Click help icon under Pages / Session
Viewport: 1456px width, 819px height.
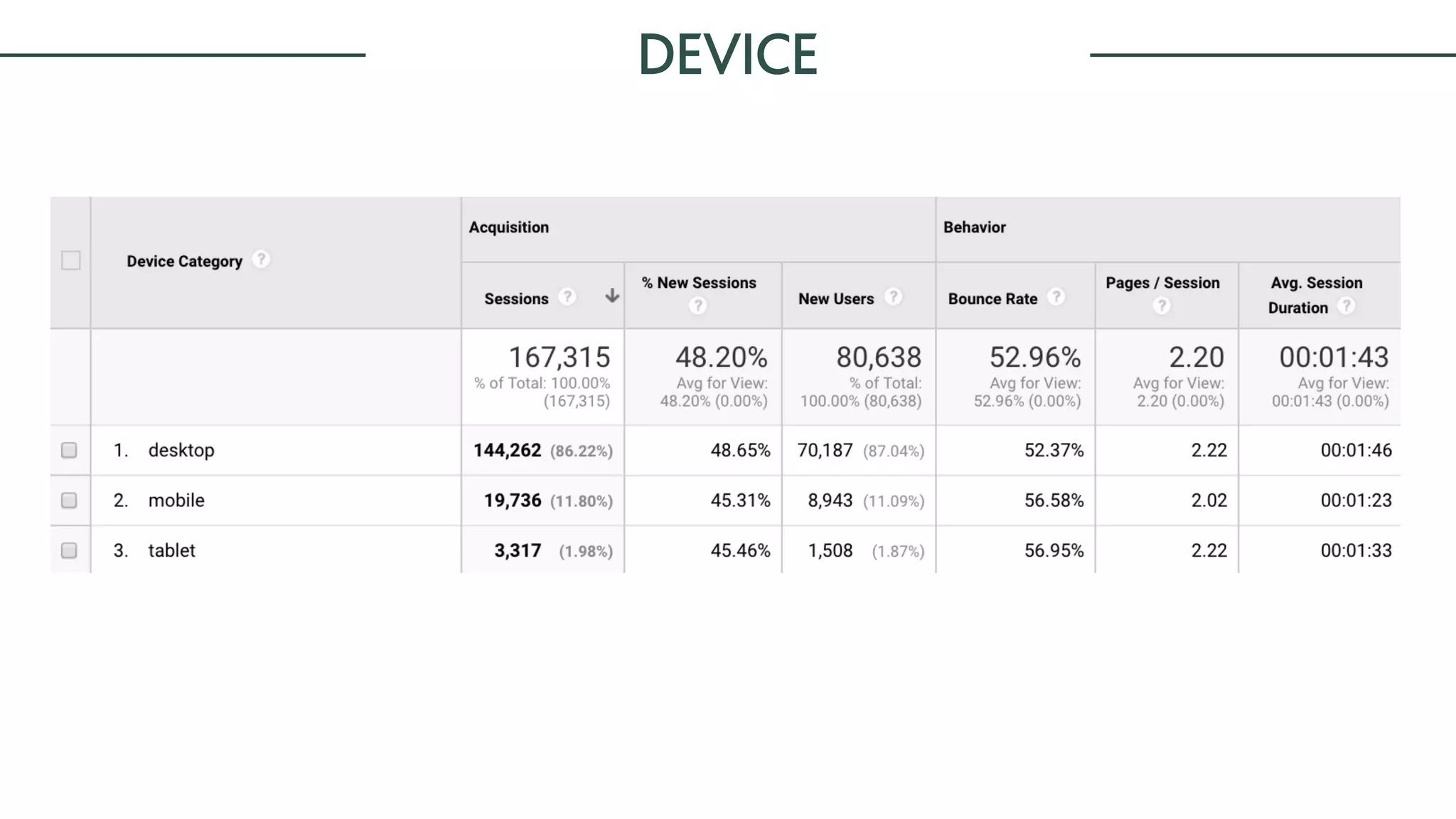pos(1161,306)
